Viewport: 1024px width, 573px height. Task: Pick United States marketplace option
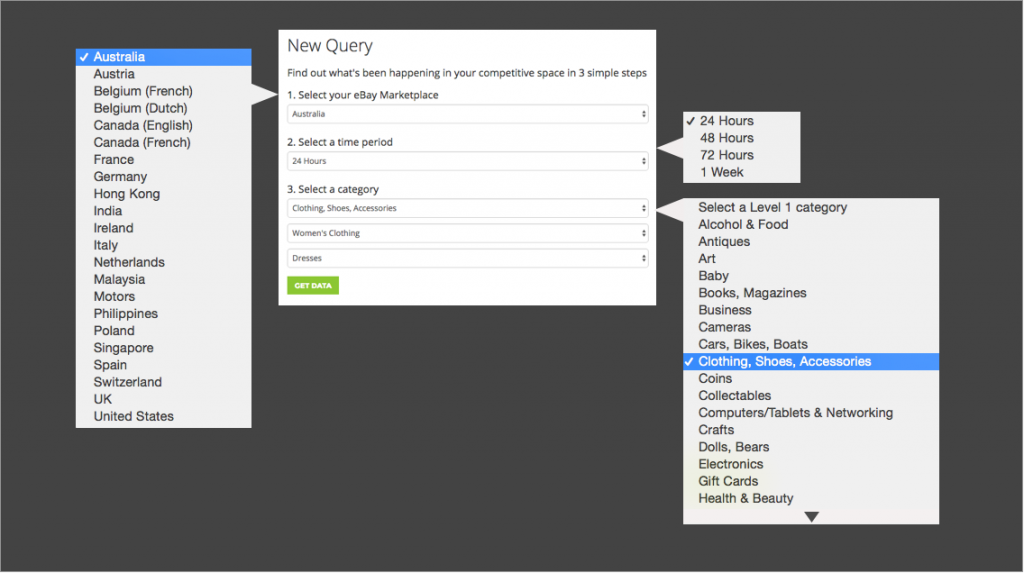coord(163,416)
